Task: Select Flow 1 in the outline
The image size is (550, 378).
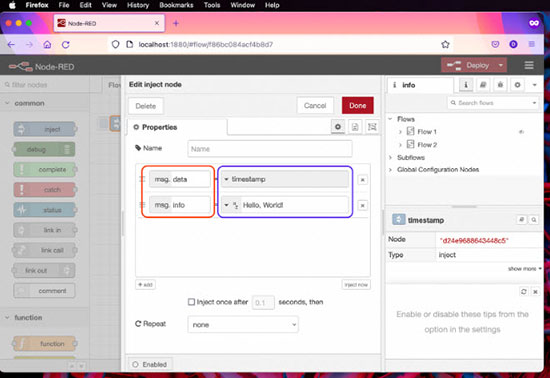Action: point(427,132)
